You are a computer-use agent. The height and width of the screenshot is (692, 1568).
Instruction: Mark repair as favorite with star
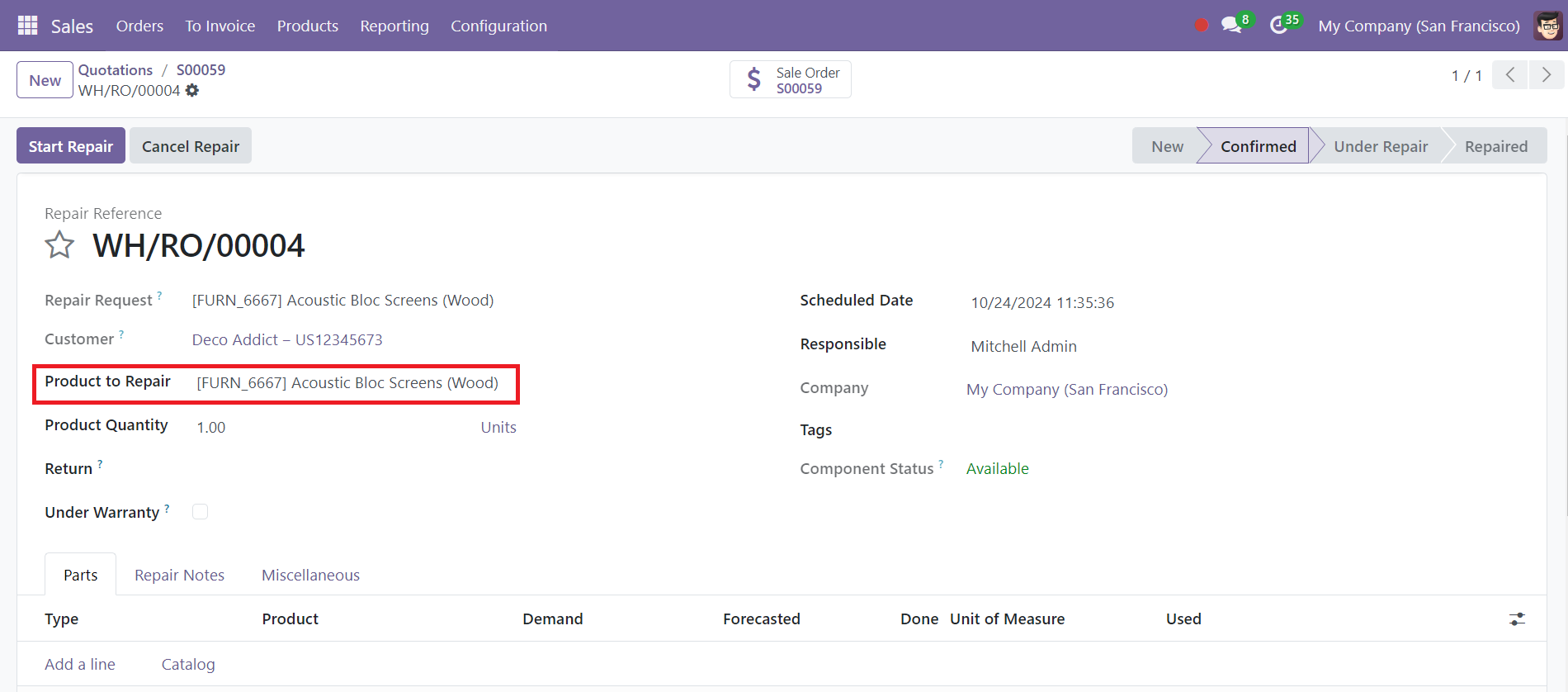pos(59,245)
